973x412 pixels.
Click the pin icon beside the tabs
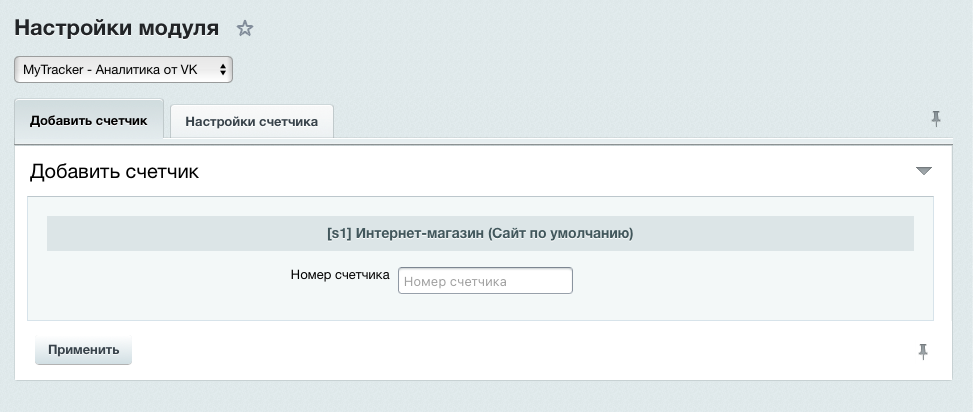(936, 119)
